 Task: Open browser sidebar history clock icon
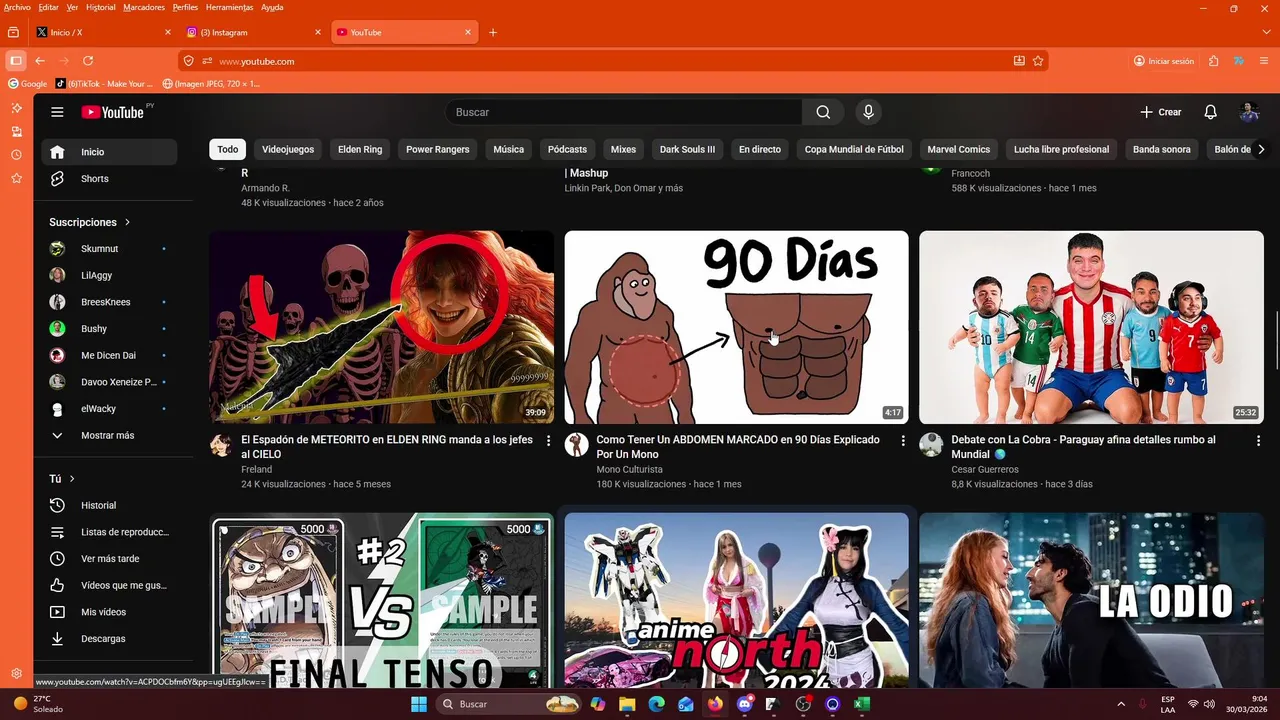click(16, 155)
